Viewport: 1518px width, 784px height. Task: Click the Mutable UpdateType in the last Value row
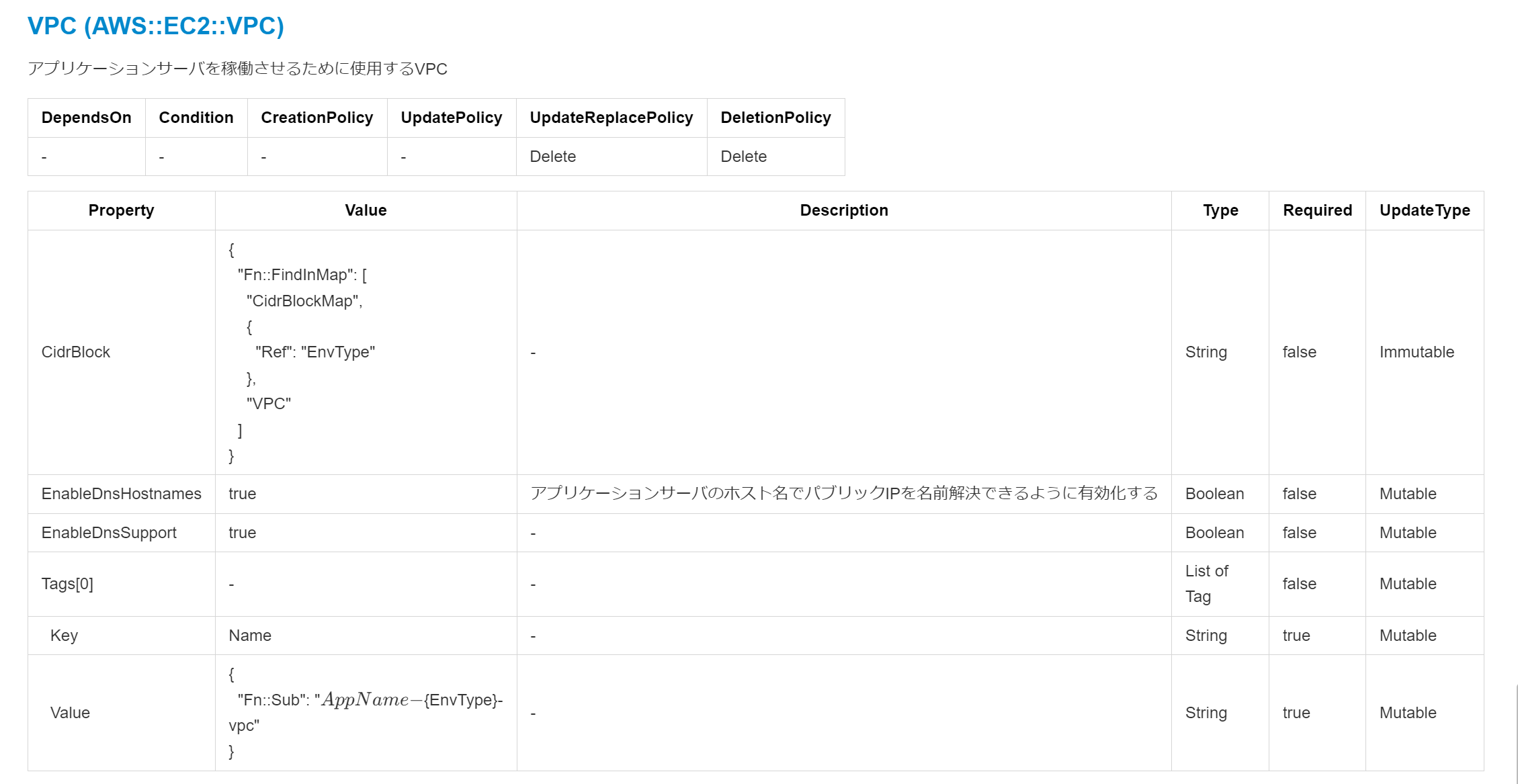tap(1408, 713)
